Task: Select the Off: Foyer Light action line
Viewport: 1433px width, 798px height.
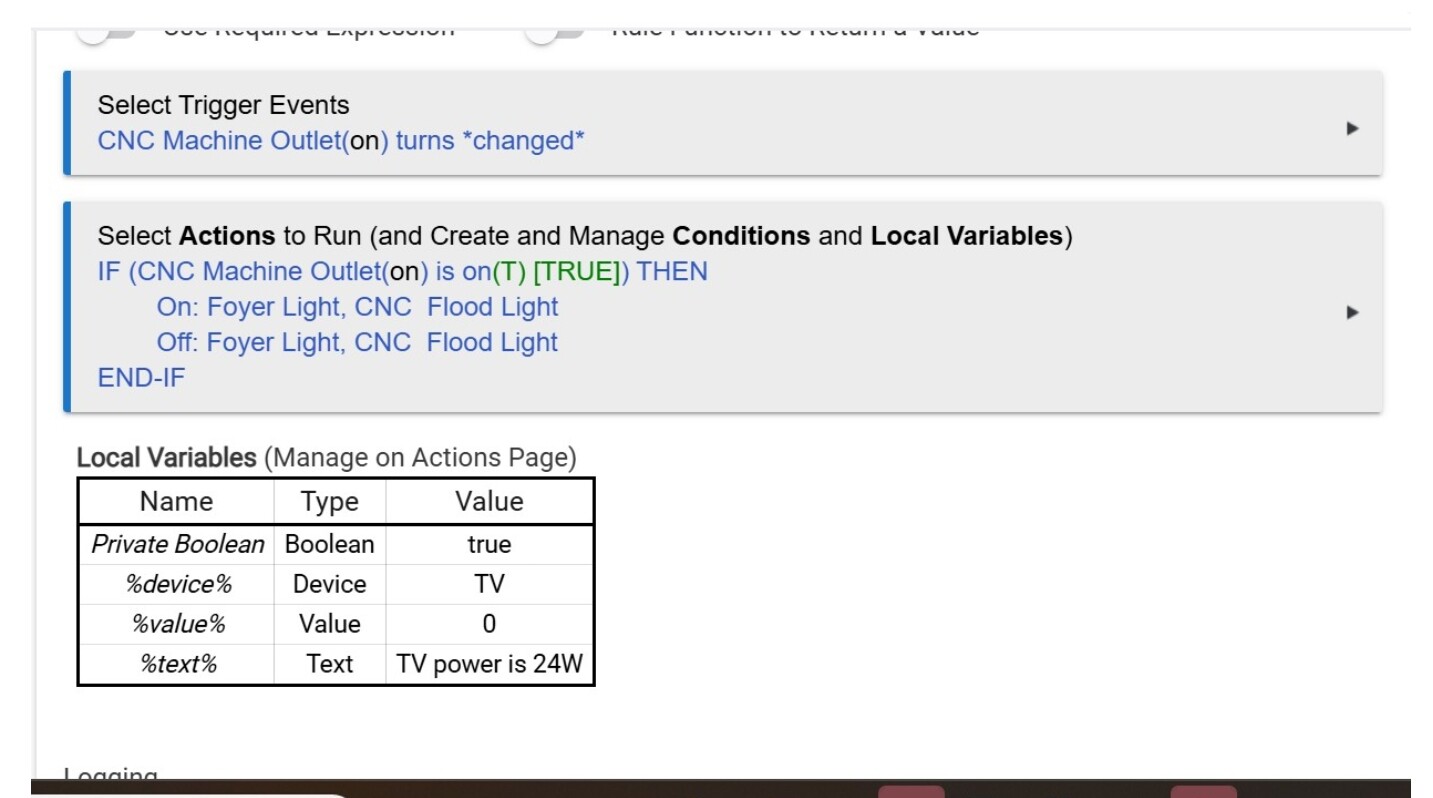Action: (x=357, y=343)
